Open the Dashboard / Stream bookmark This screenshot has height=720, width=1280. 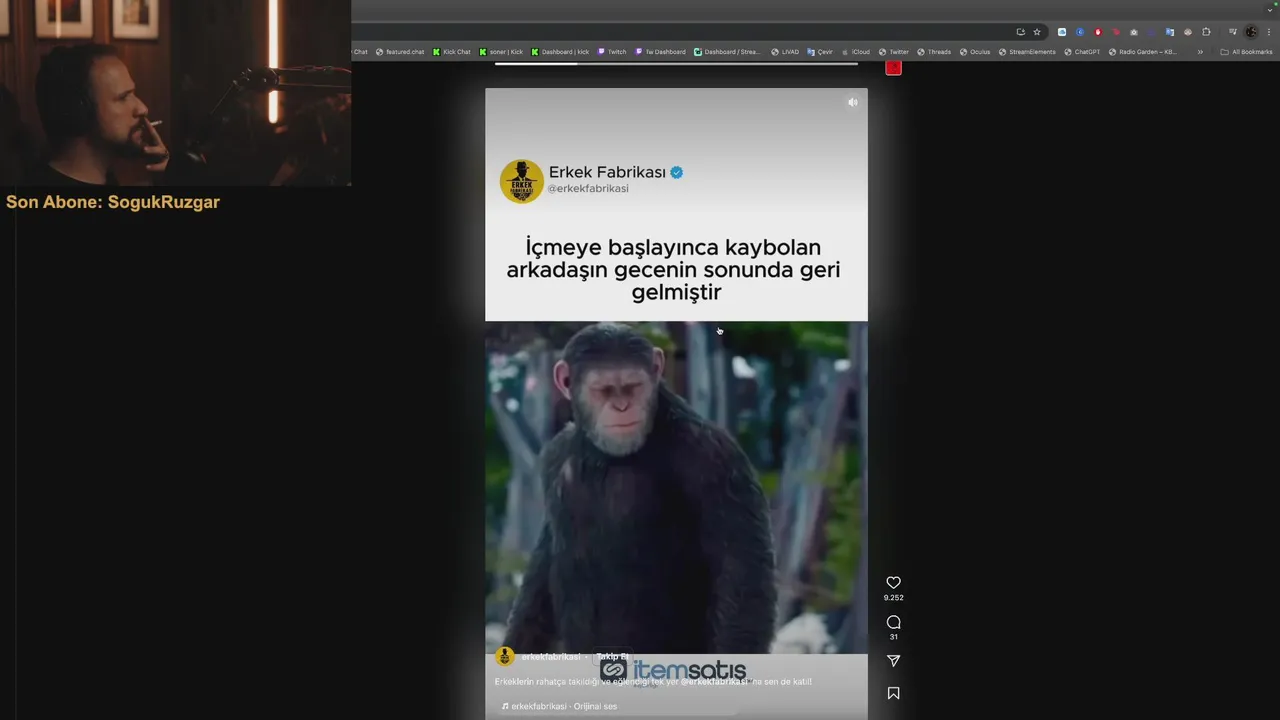(x=727, y=52)
